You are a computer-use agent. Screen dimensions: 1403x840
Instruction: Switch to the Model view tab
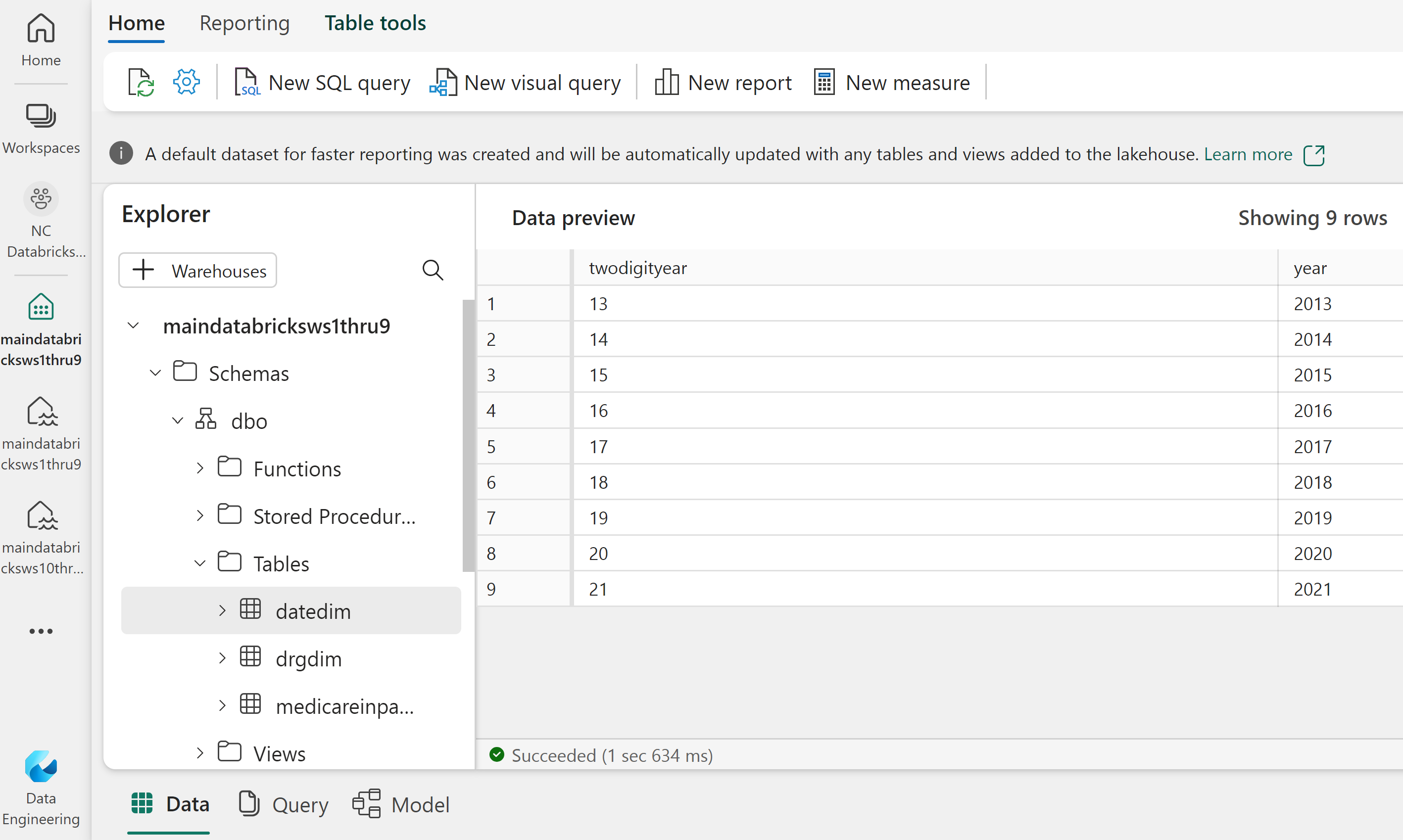[401, 804]
